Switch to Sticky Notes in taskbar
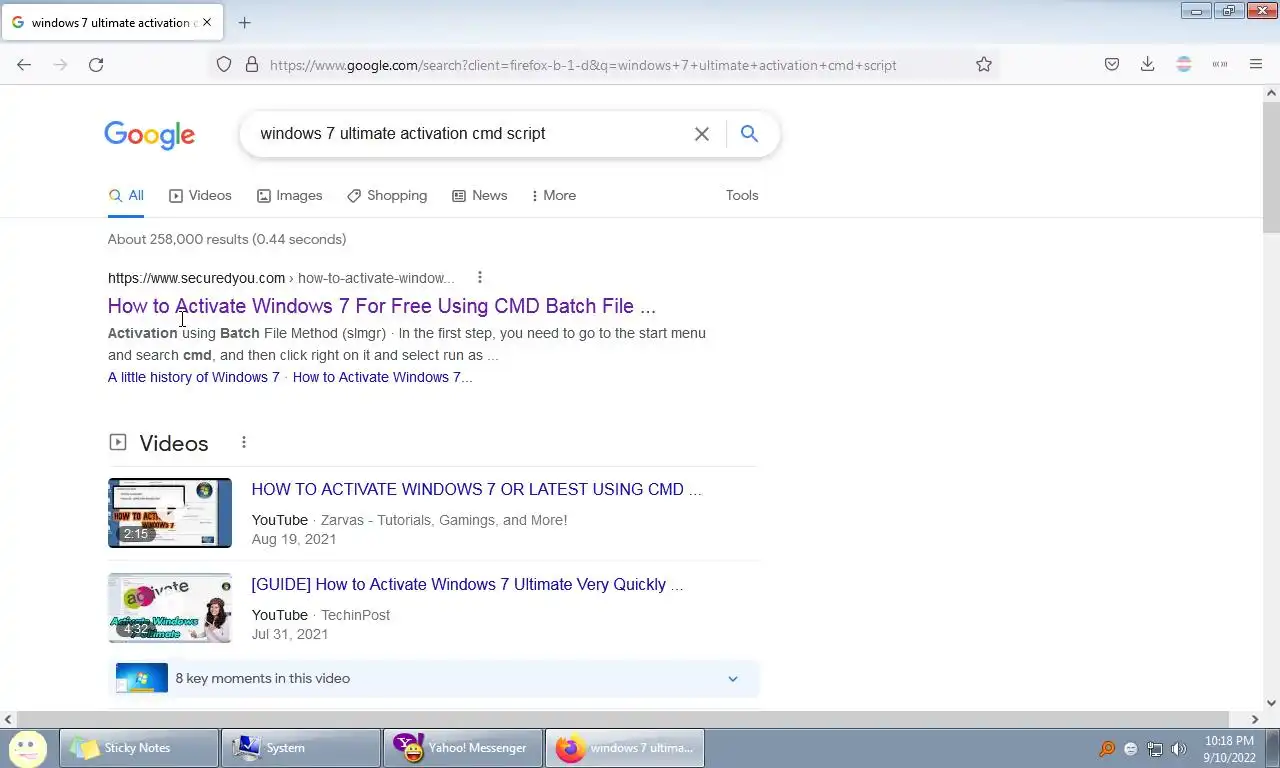The image size is (1280, 768). point(139,748)
